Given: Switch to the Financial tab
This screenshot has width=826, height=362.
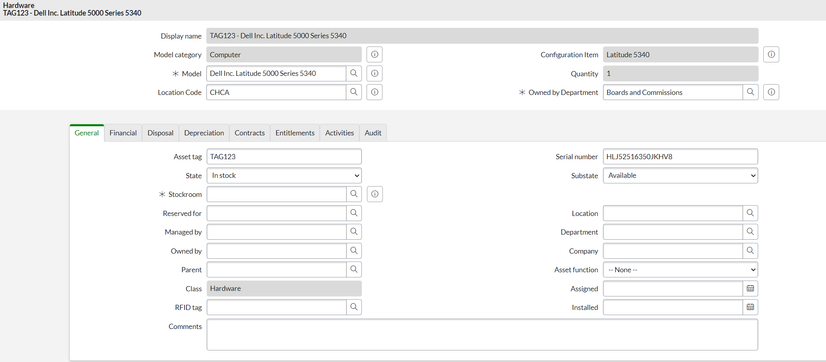Looking at the screenshot, I should click(x=123, y=133).
